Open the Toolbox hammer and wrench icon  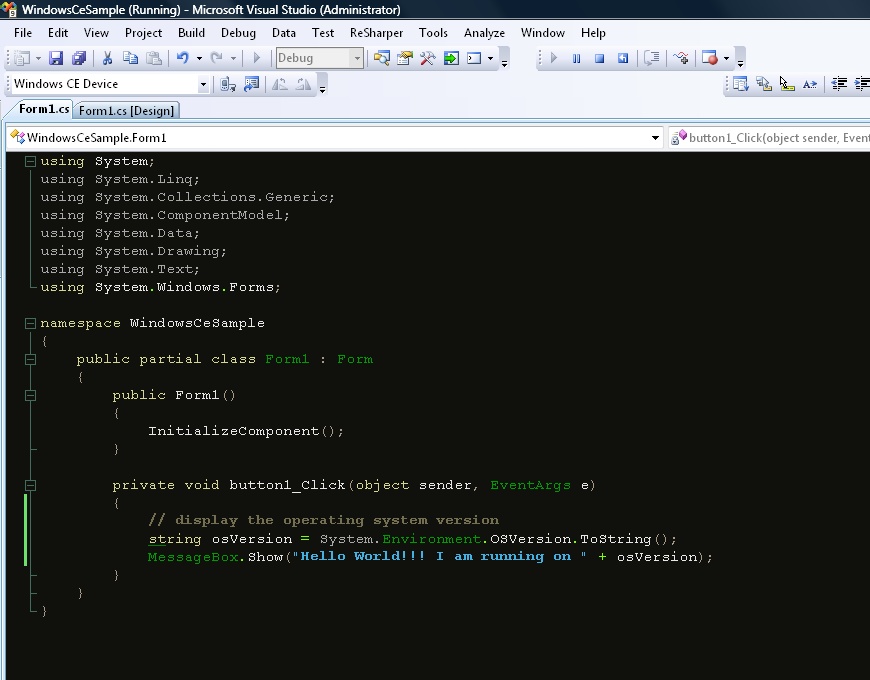(x=428, y=58)
